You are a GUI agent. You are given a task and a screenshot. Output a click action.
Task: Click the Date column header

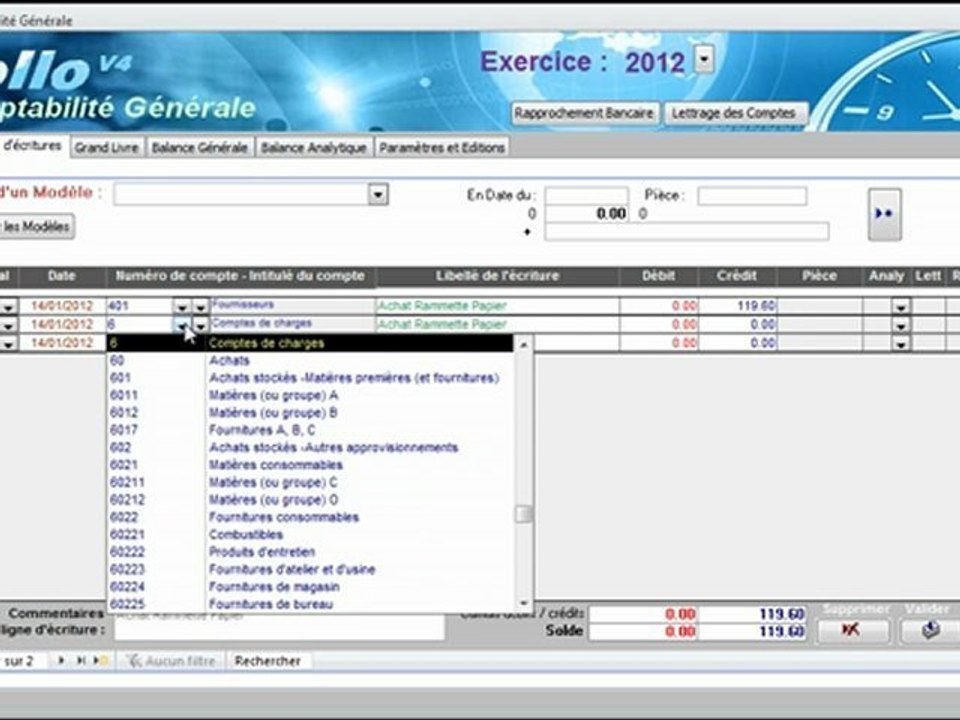[62, 276]
